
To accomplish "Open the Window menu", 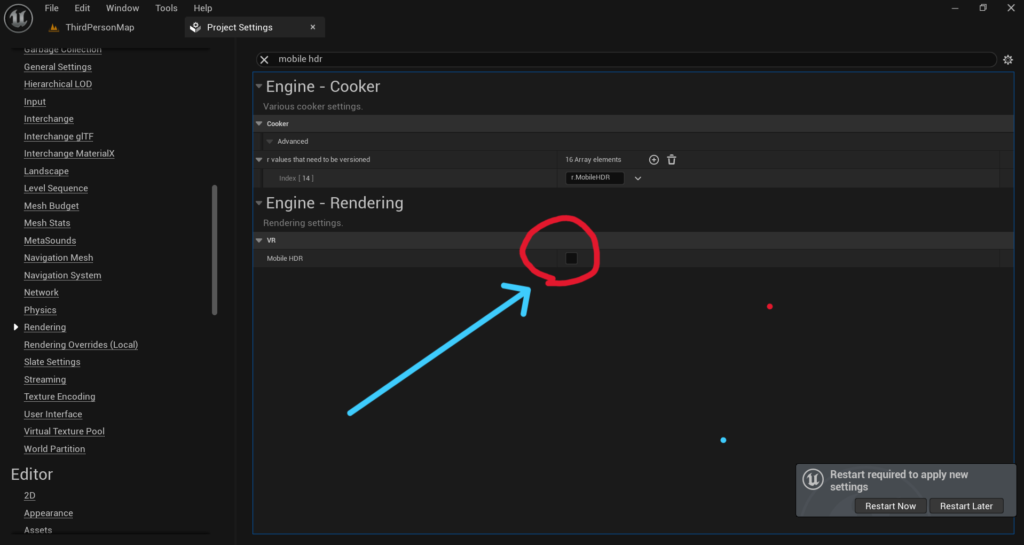I will click(x=123, y=8).
